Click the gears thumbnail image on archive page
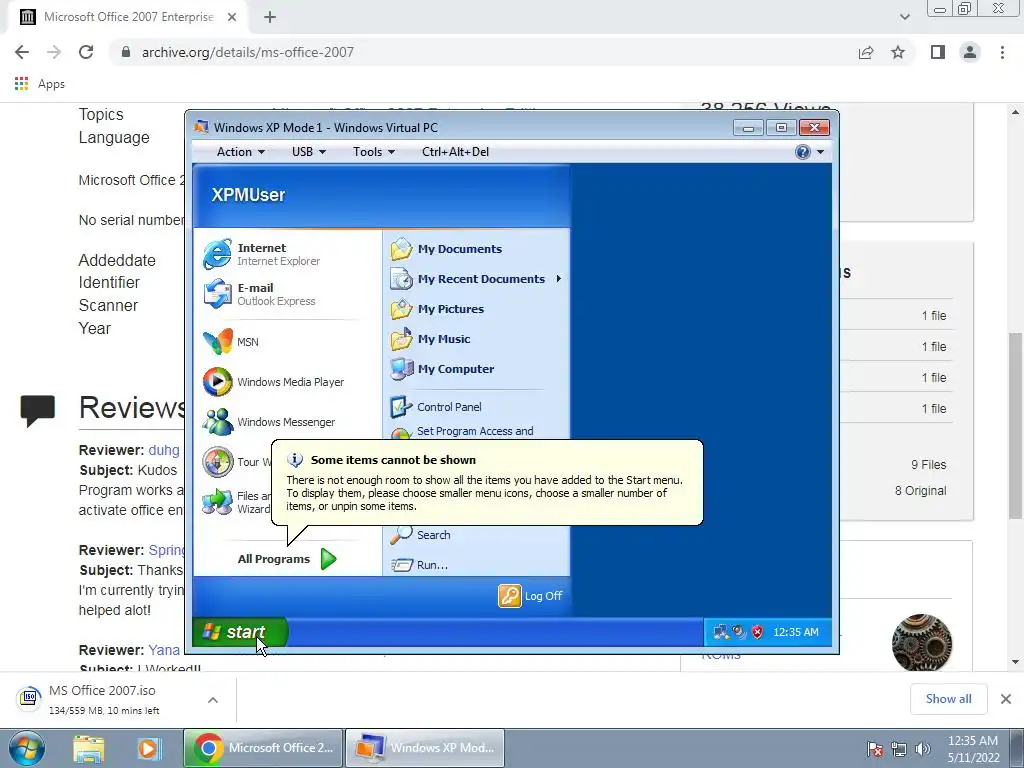 coord(921,642)
